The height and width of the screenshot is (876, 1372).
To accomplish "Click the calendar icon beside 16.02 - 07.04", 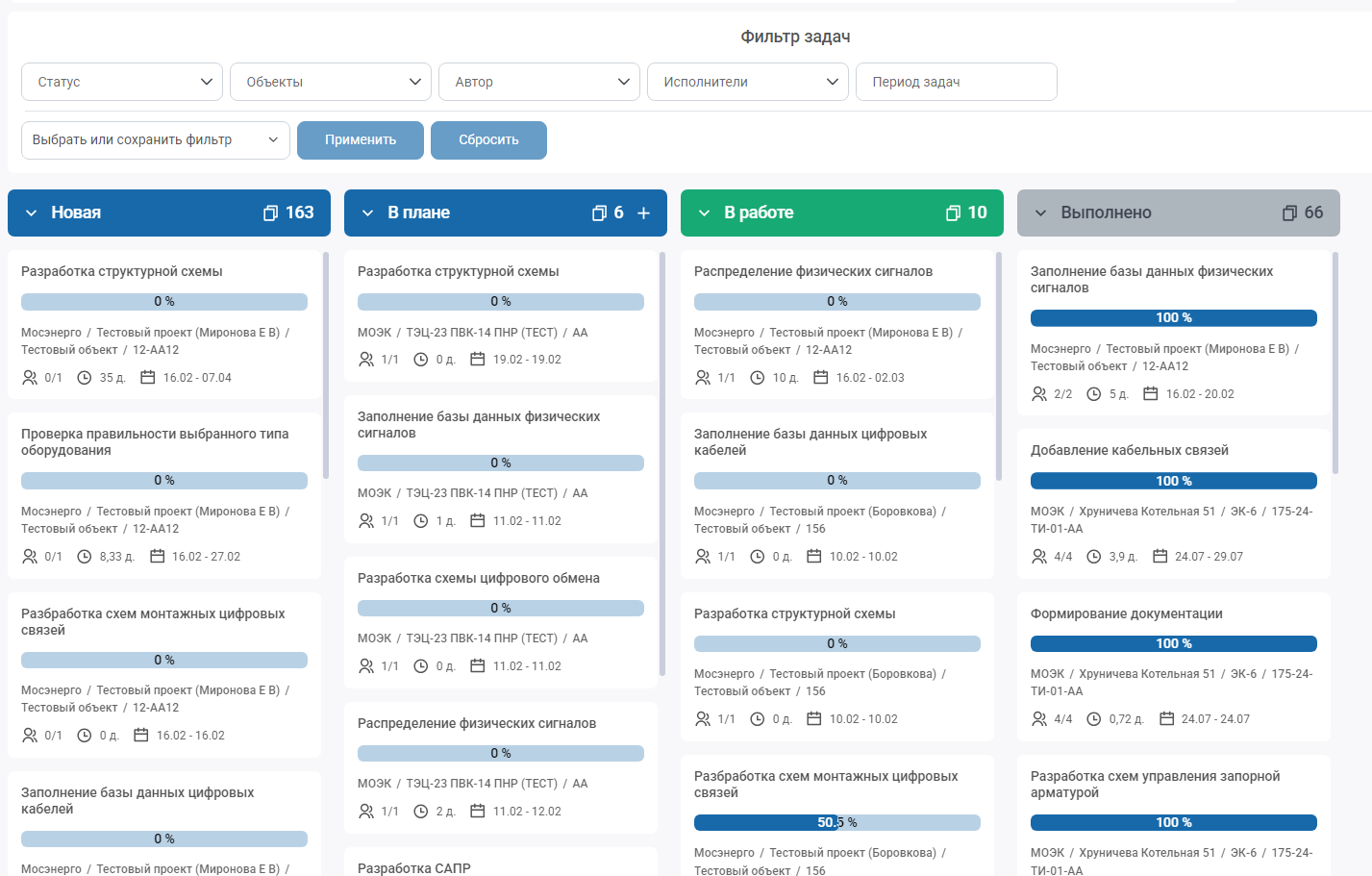I will point(147,378).
